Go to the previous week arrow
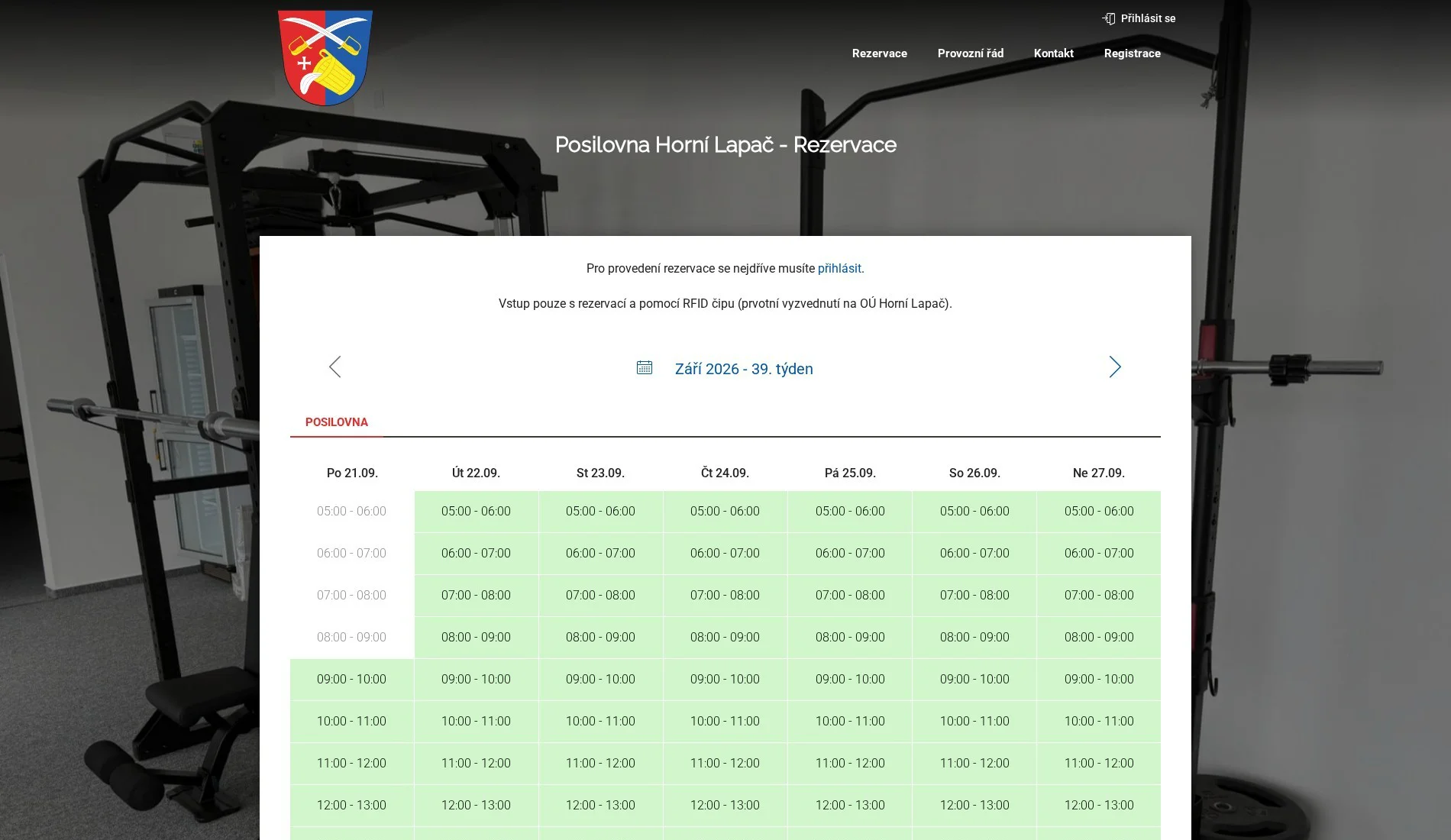 (334, 367)
